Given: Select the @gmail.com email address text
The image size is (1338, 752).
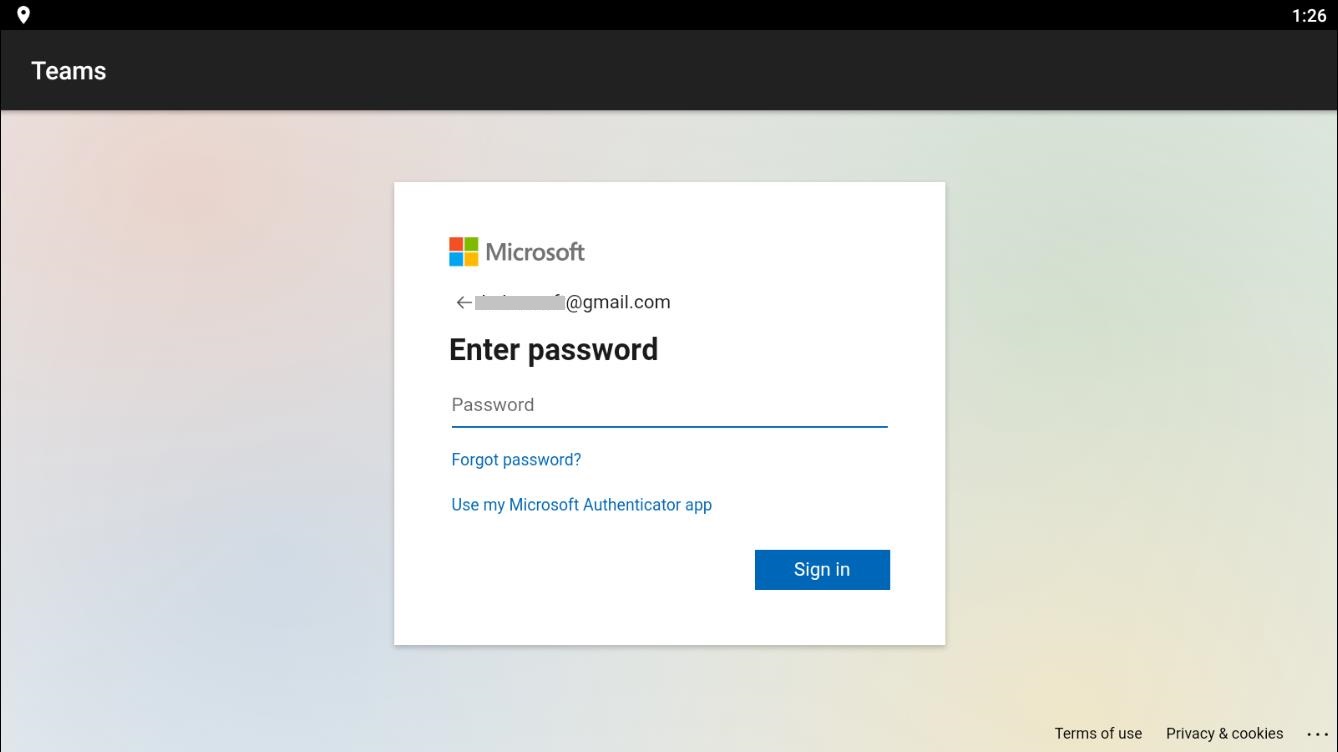Looking at the screenshot, I should 618,302.
